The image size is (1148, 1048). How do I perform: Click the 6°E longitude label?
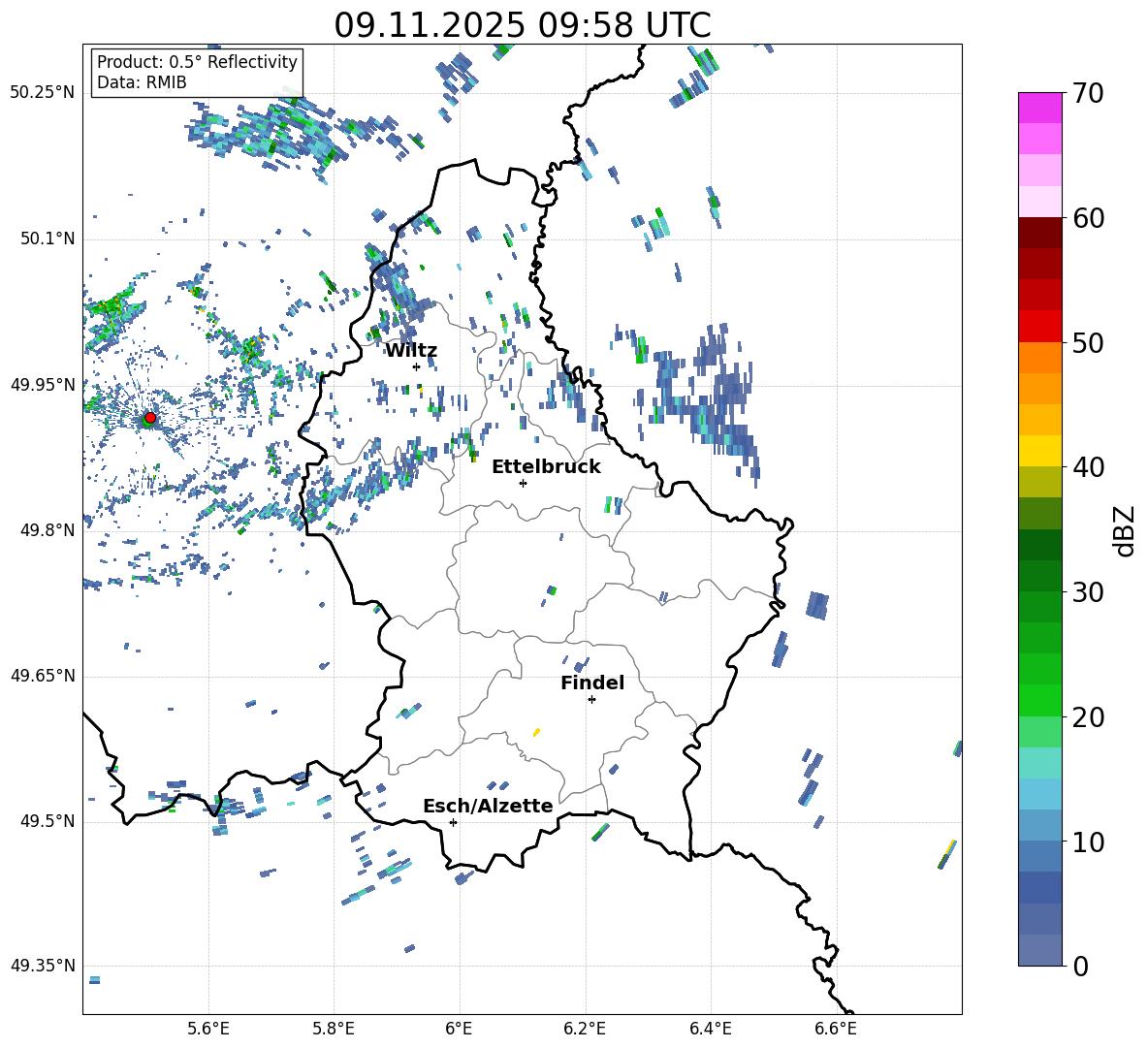coord(459,1029)
